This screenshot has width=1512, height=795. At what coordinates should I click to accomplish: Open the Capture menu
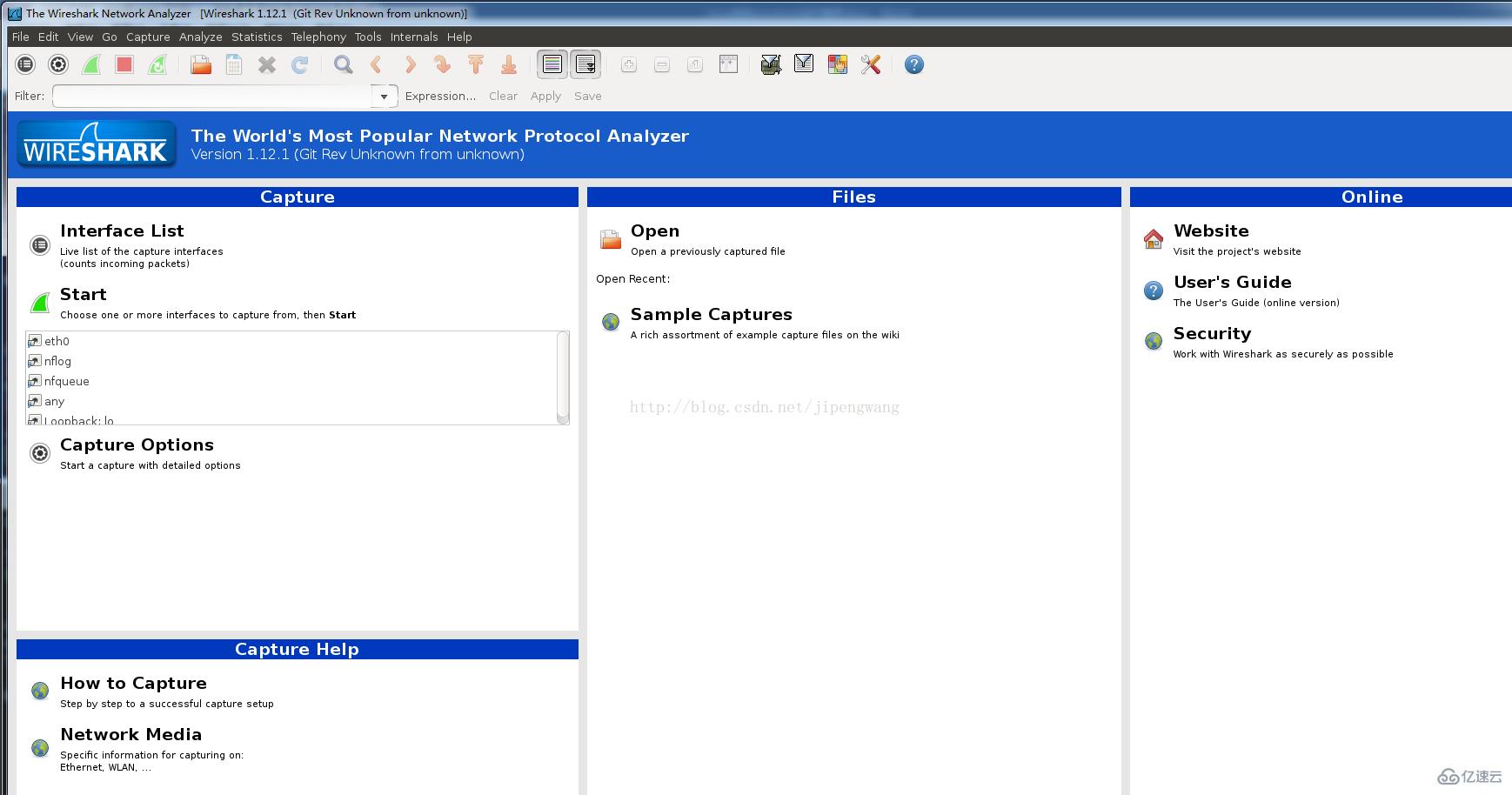(148, 37)
